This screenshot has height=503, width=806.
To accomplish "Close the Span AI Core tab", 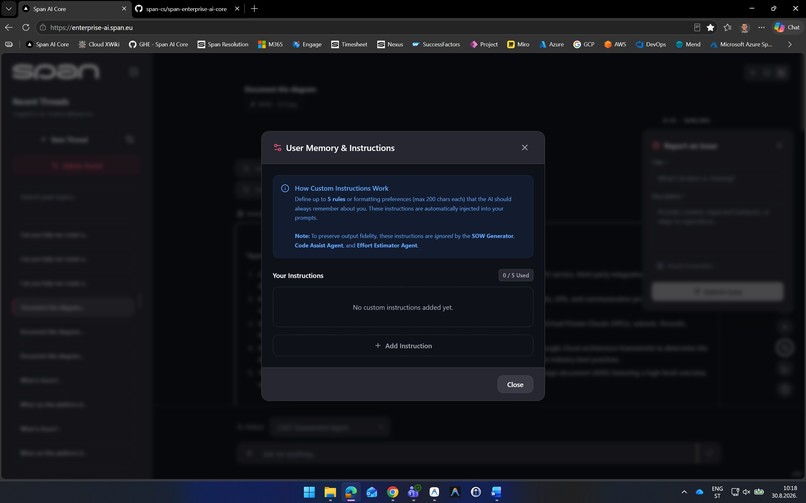I will click(x=124, y=9).
